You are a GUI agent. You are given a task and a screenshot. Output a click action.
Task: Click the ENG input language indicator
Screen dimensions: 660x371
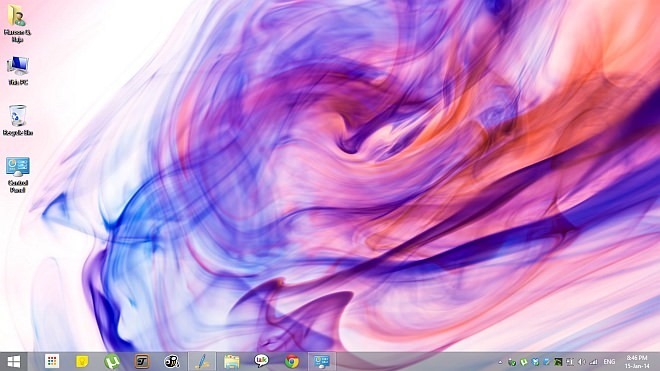tap(609, 362)
